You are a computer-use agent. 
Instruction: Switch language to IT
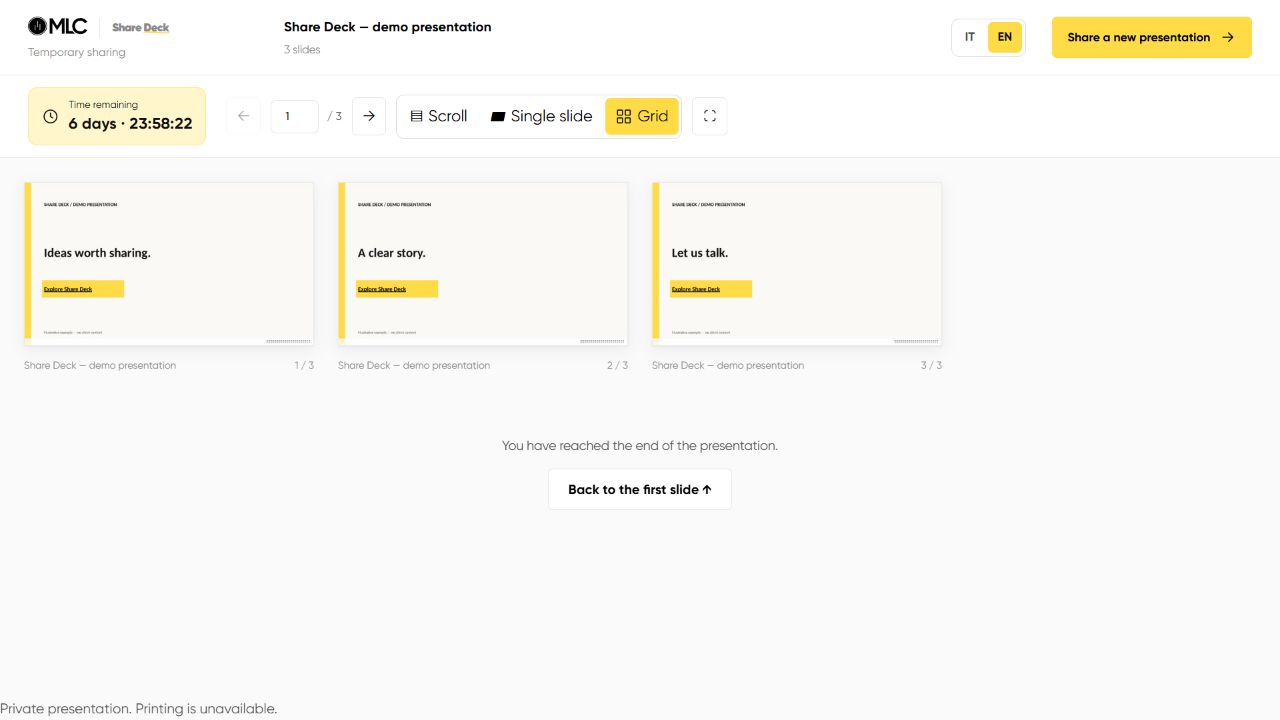coord(970,37)
